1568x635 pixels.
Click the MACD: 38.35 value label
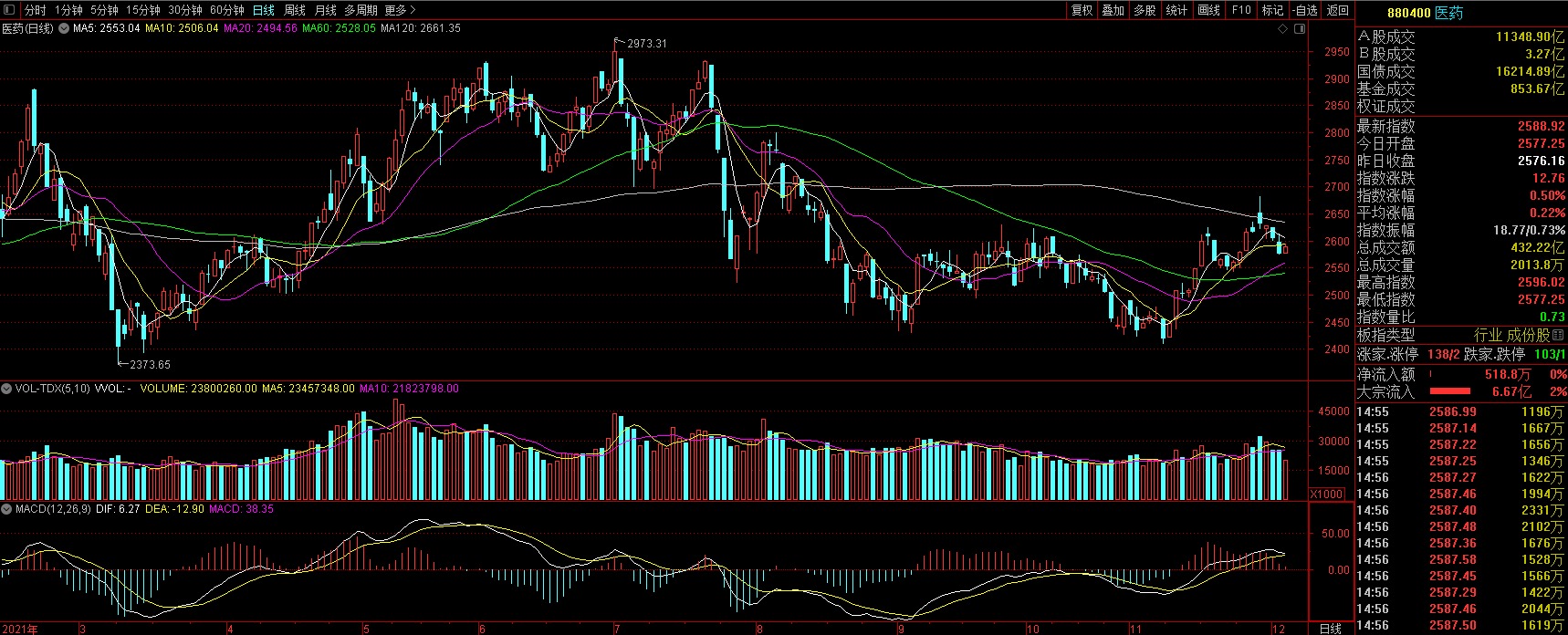coord(241,509)
